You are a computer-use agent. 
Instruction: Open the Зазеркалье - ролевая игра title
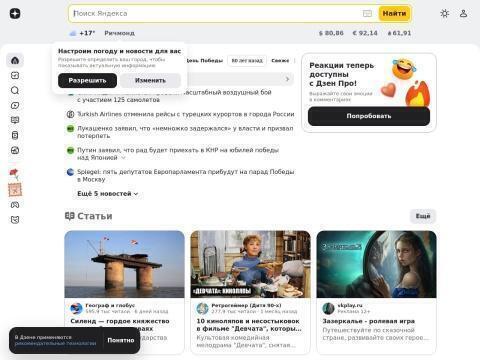[369, 321]
